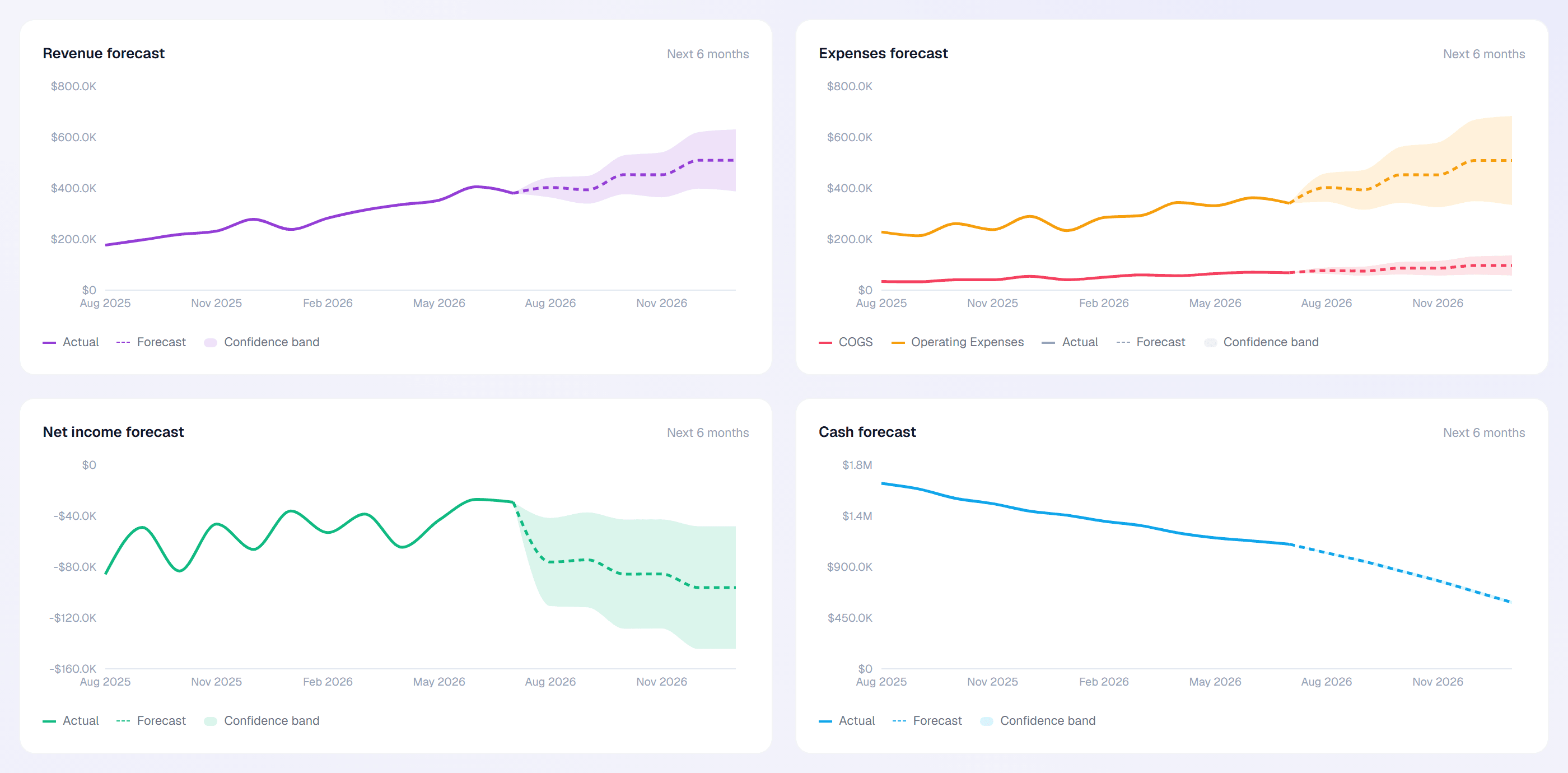The width and height of the screenshot is (1568, 773).
Task: Toggle Confidence band in Expenses forecast legend
Action: [x=1261, y=342]
